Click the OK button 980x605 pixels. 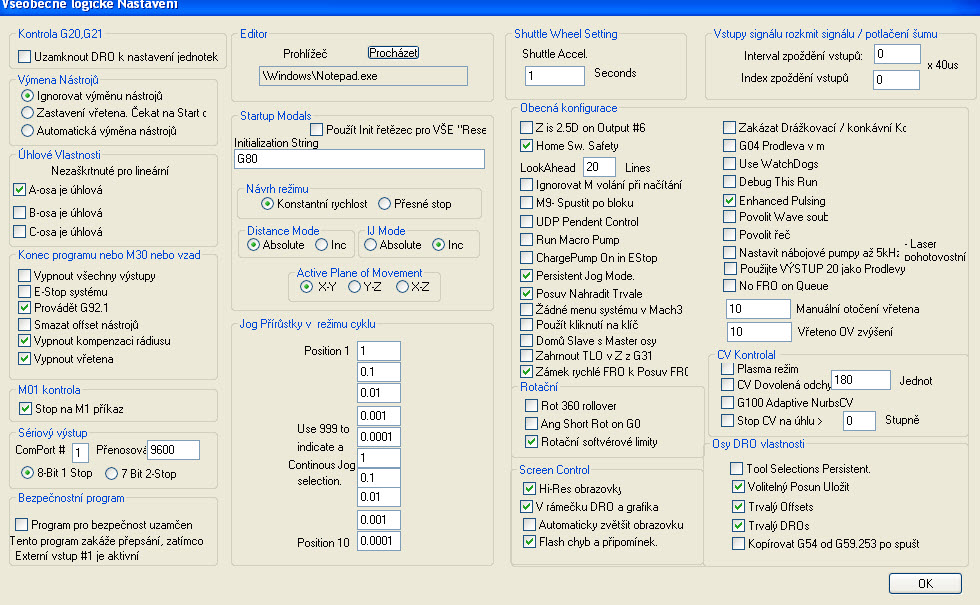[x=924, y=583]
